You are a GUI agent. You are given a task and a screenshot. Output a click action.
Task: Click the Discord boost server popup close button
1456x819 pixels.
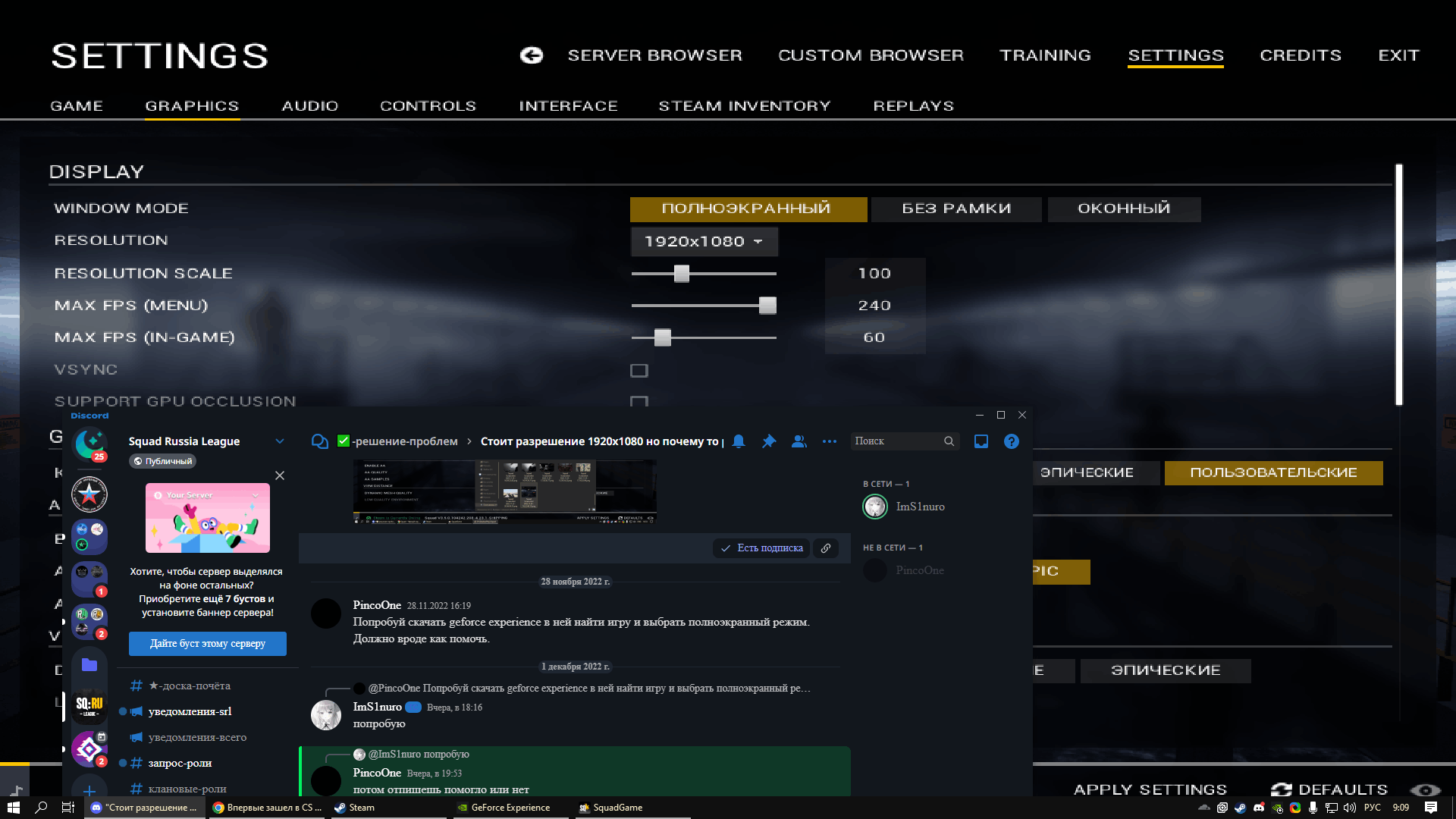pyautogui.click(x=280, y=475)
